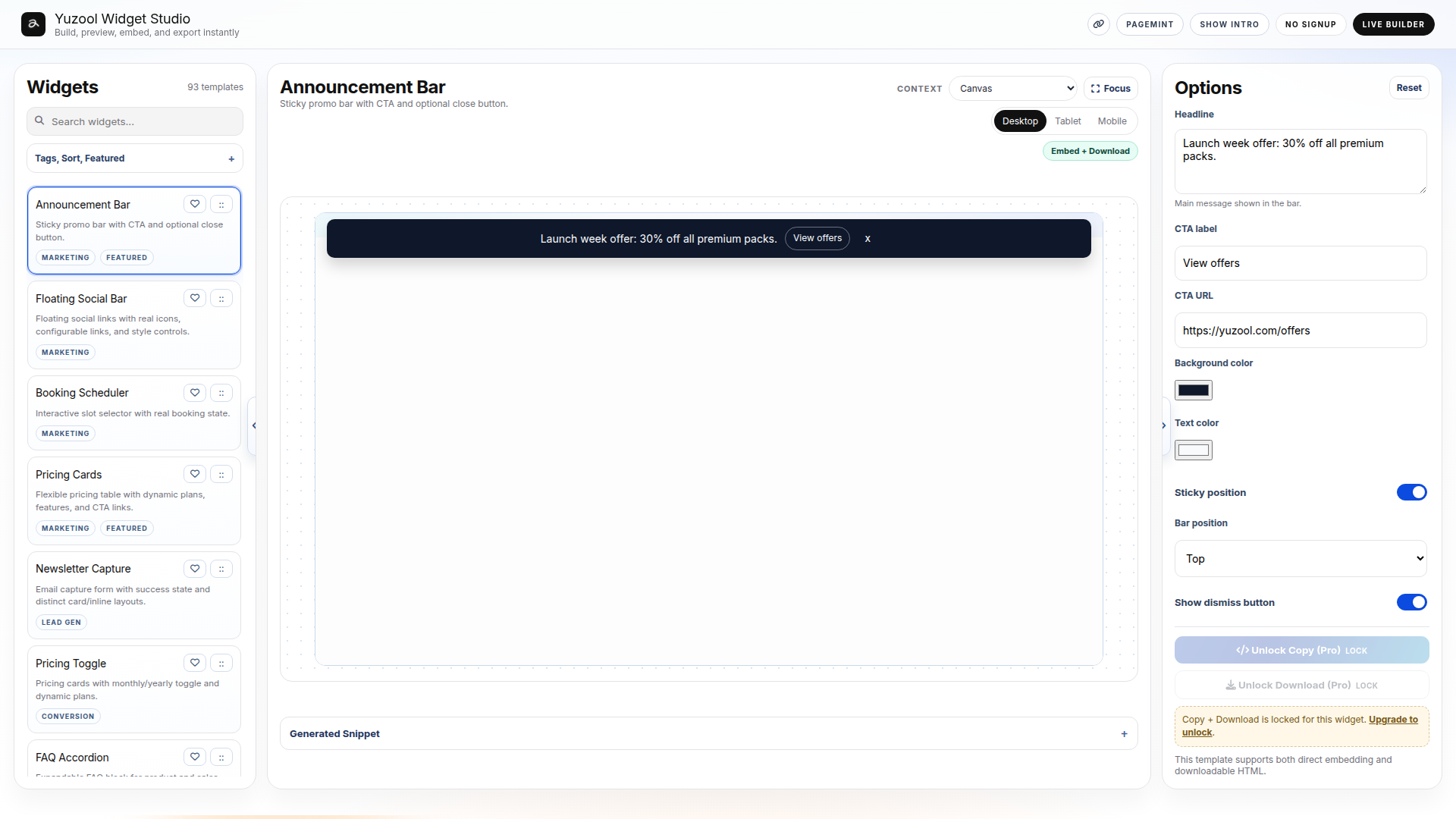Favorite the FAQ Accordion widget
The height and width of the screenshot is (819, 1456).
[195, 757]
